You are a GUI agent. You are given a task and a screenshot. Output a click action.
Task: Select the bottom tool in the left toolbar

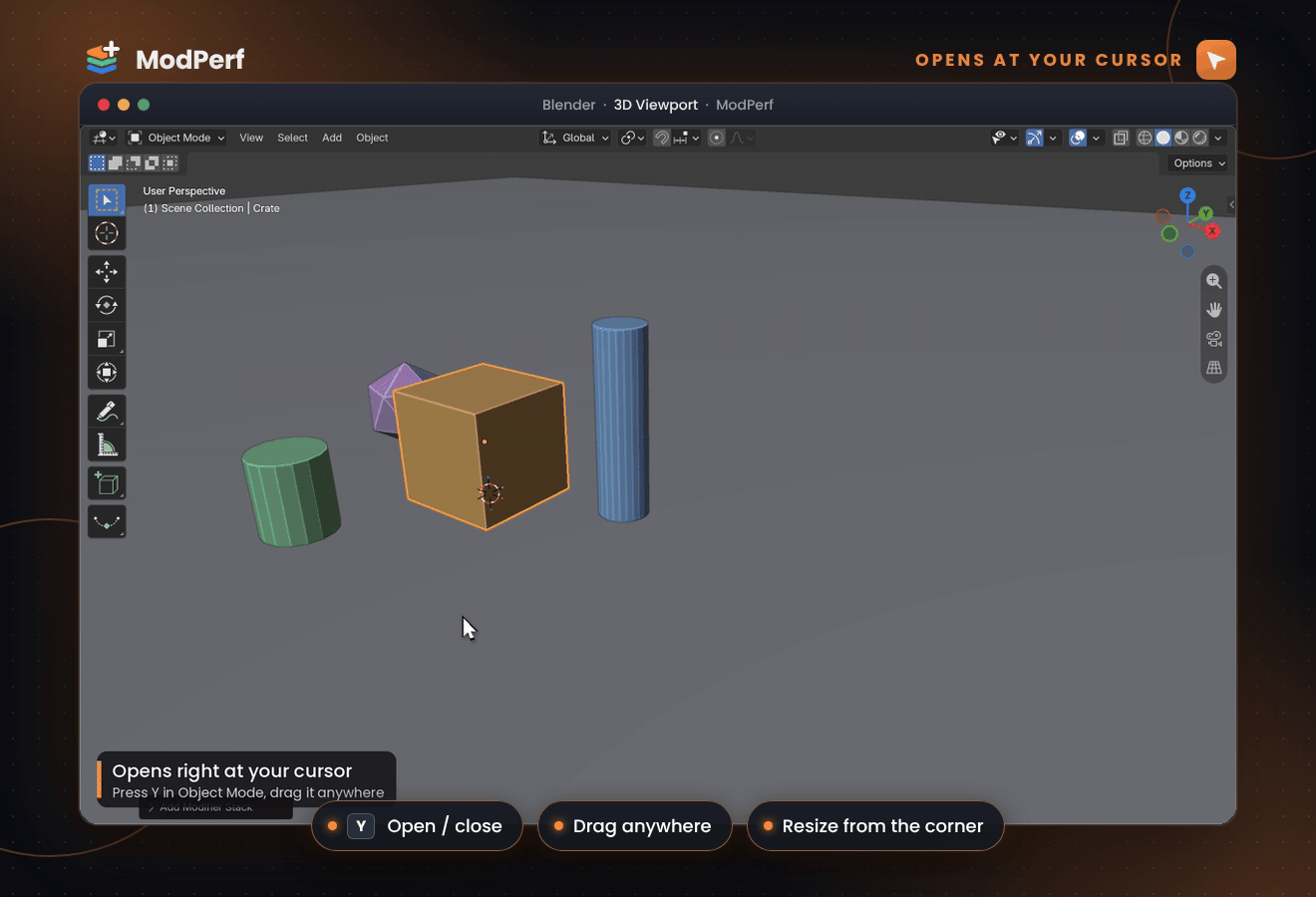coord(107,522)
